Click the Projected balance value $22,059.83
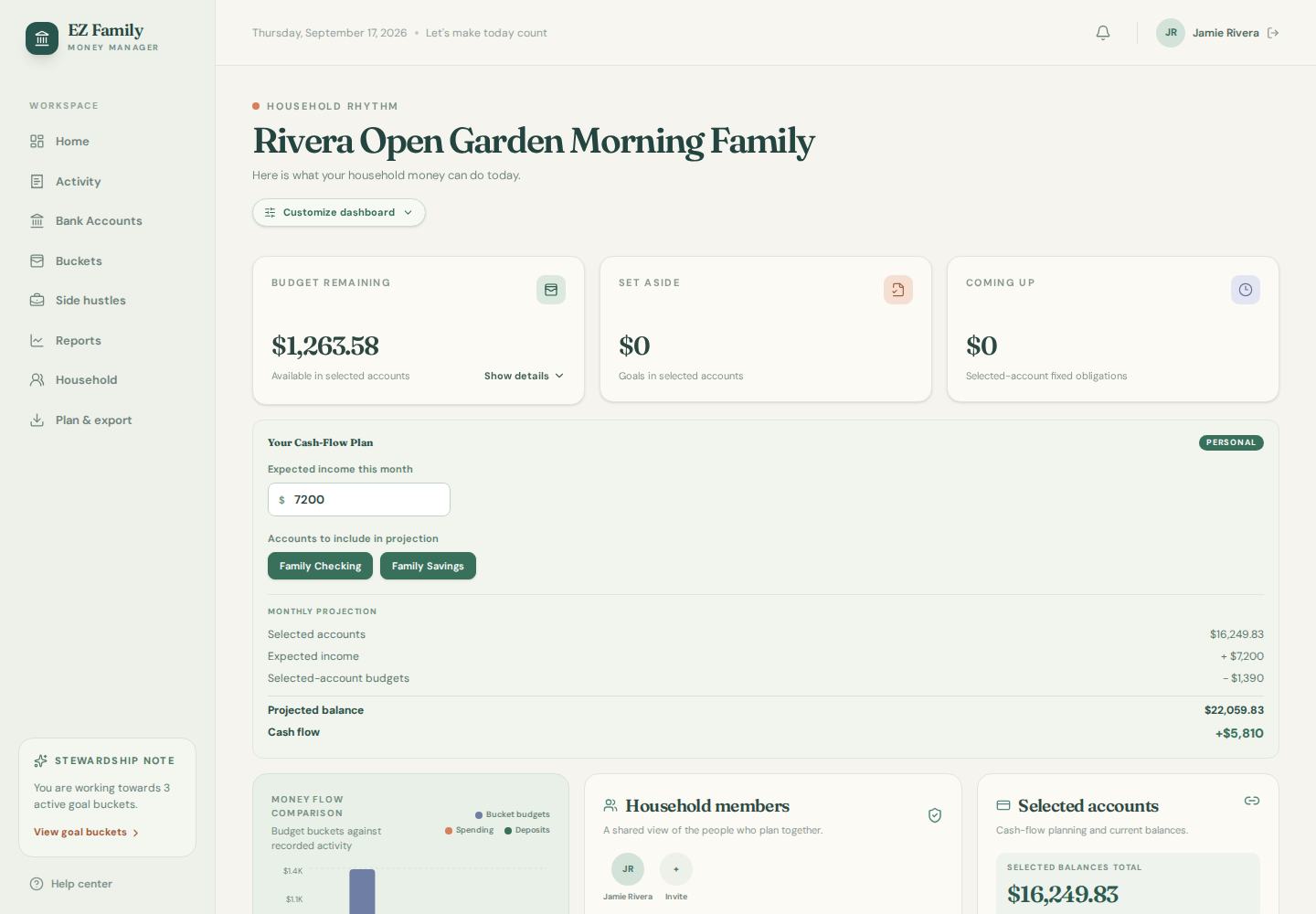This screenshot has width=1316, height=914. (1234, 710)
